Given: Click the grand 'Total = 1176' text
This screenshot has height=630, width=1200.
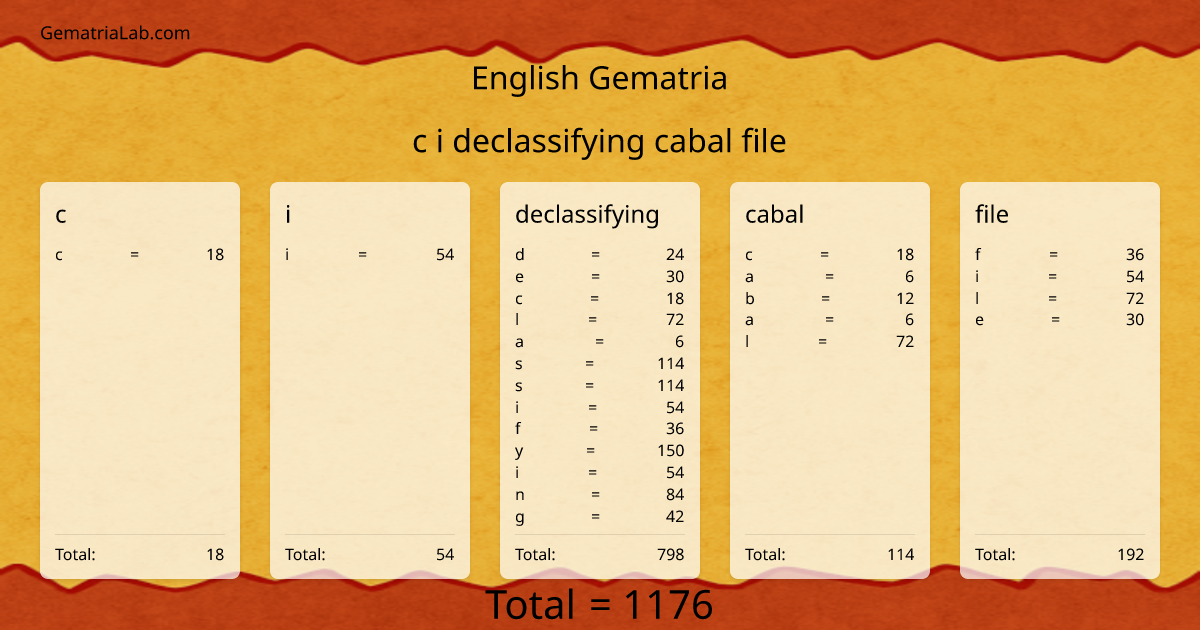Looking at the screenshot, I should tap(599, 605).
